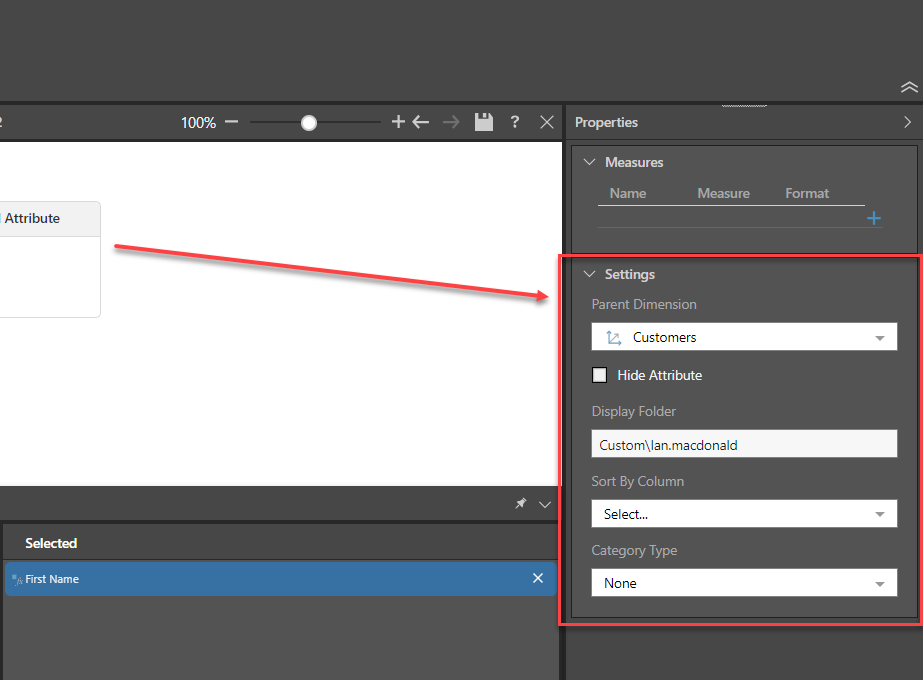
Task: Open the Category Type dropdown
Action: point(744,583)
